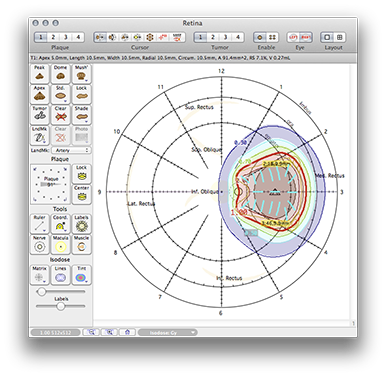Viewport: 386px width, 377px height.
Task: Switch to the LEFT eye
Action: point(293,37)
